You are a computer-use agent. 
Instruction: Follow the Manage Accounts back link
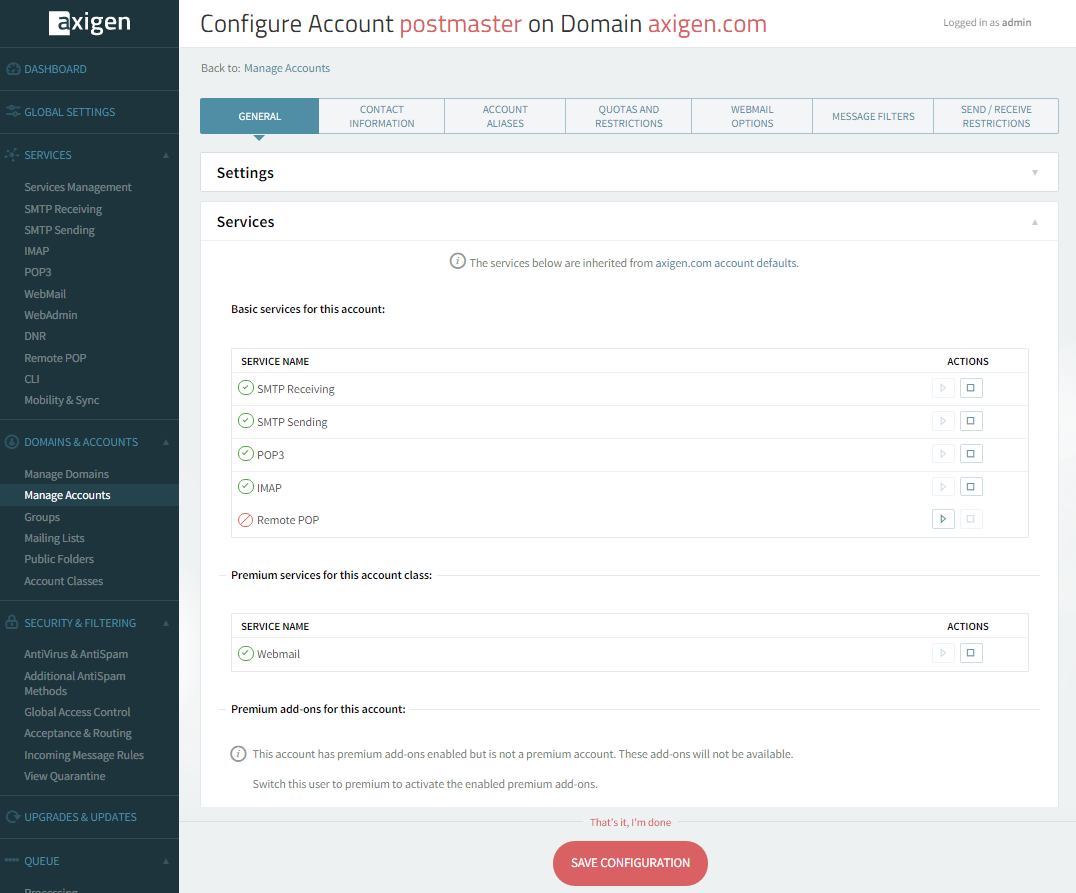287,68
